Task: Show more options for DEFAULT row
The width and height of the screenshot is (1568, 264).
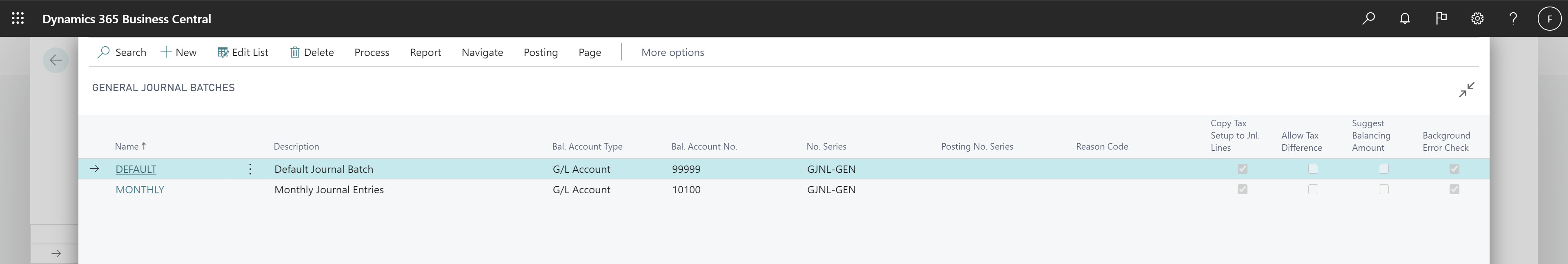Action: pos(250,169)
